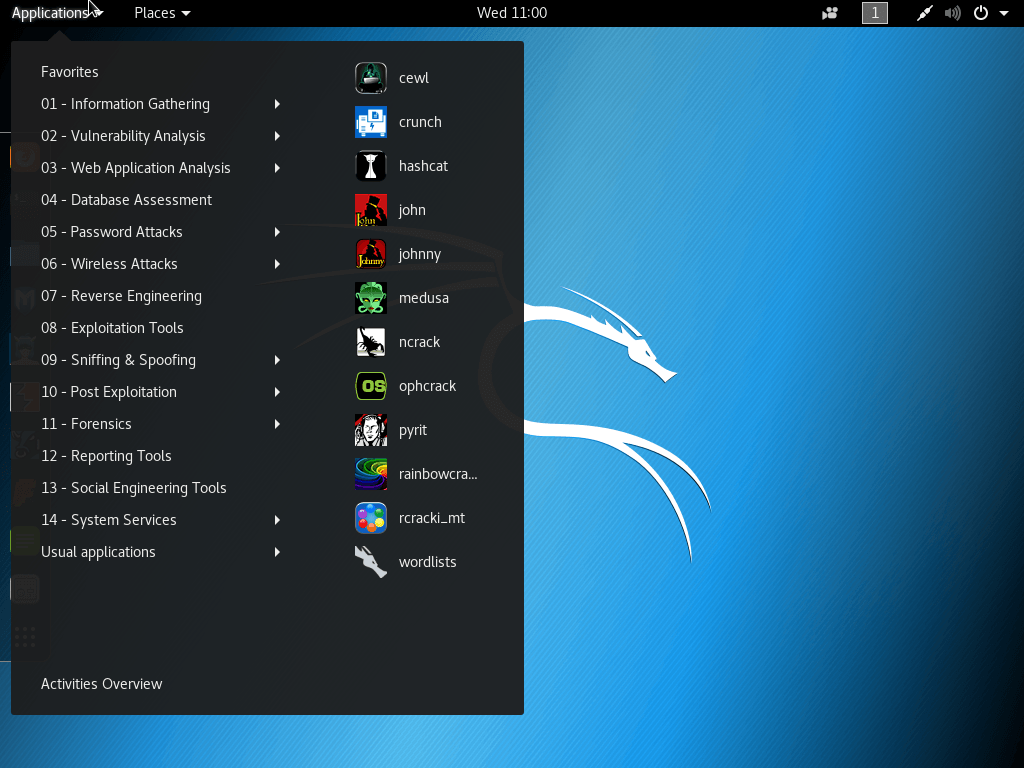
Task: Open ophcrack via the OS icon
Action: coord(370,386)
